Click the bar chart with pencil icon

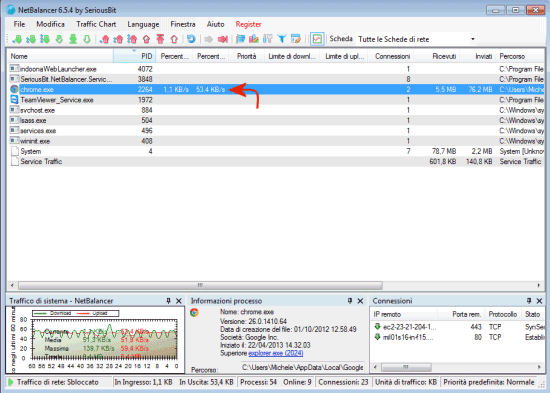point(254,39)
